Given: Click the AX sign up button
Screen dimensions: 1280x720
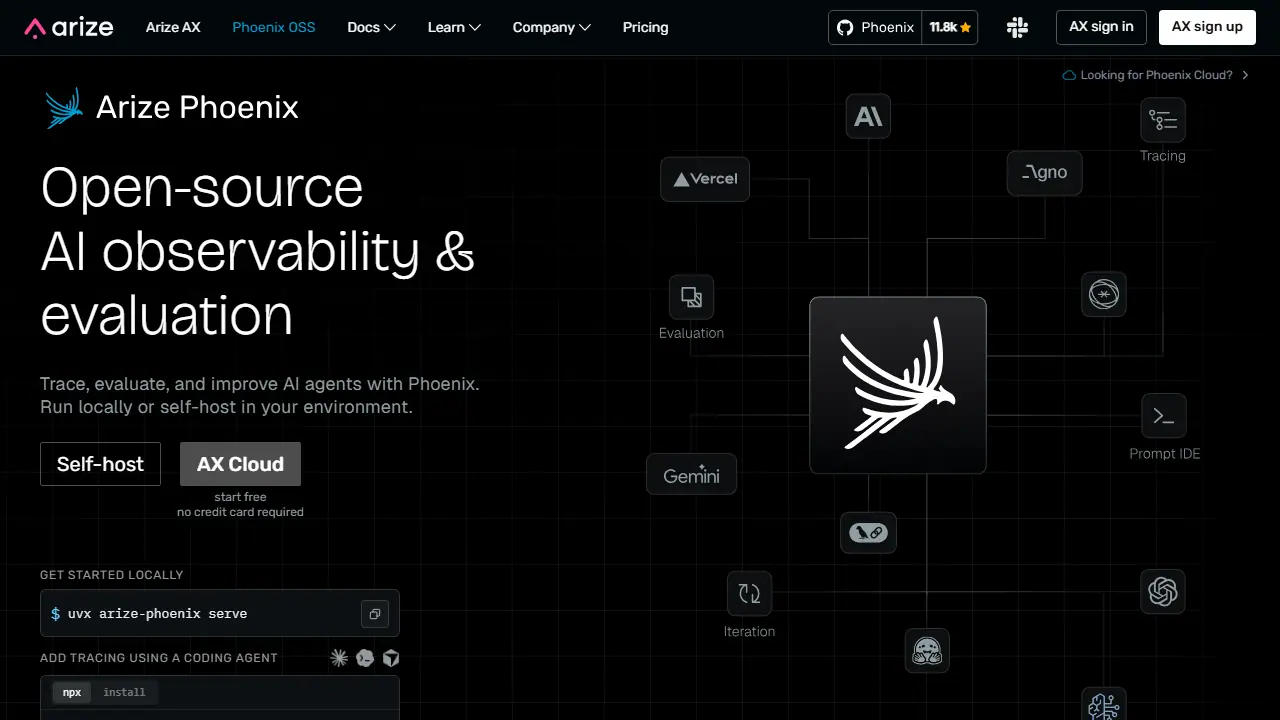Looking at the screenshot, I should point(1207,27).
